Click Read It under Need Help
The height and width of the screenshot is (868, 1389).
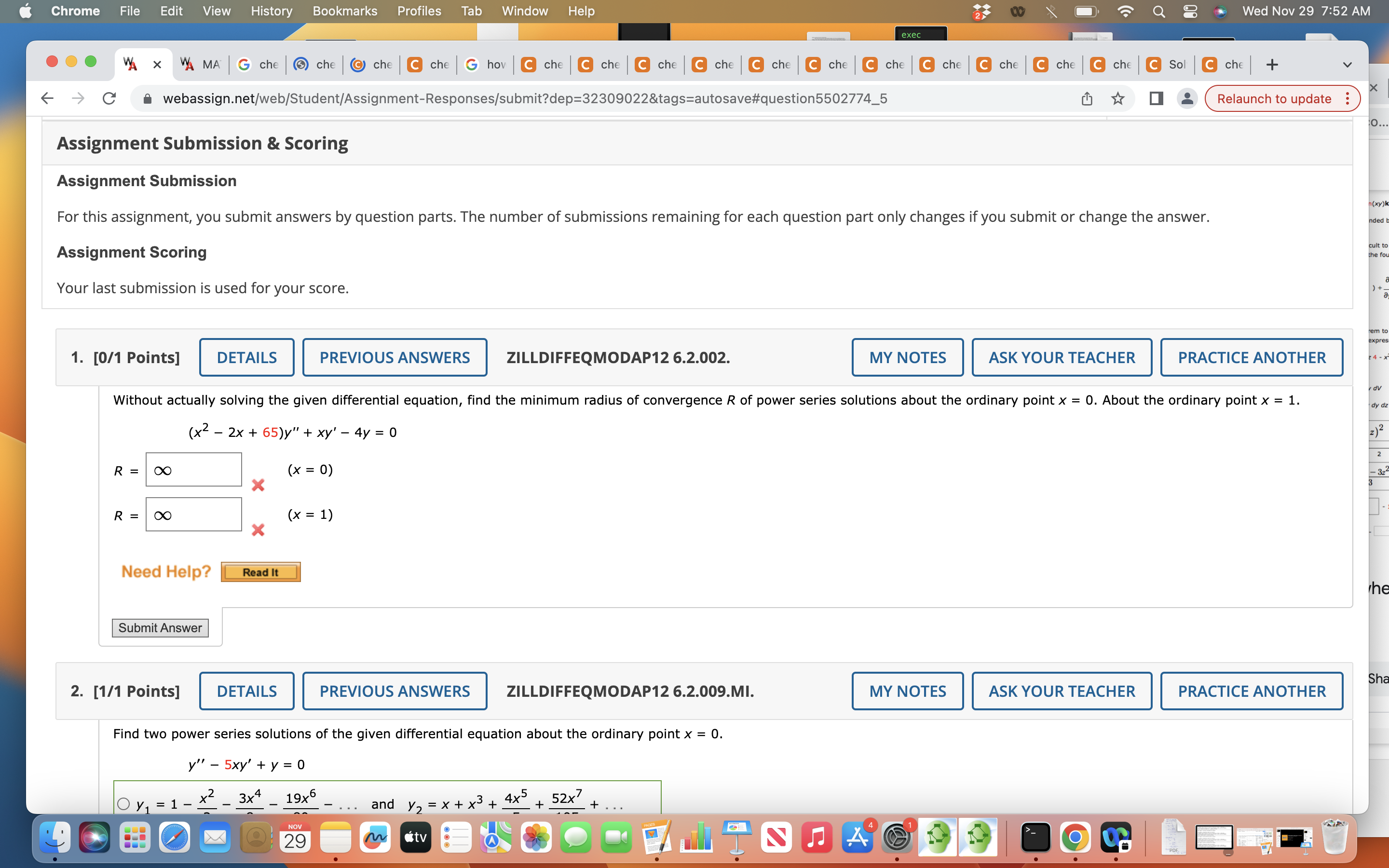[260, 572]
